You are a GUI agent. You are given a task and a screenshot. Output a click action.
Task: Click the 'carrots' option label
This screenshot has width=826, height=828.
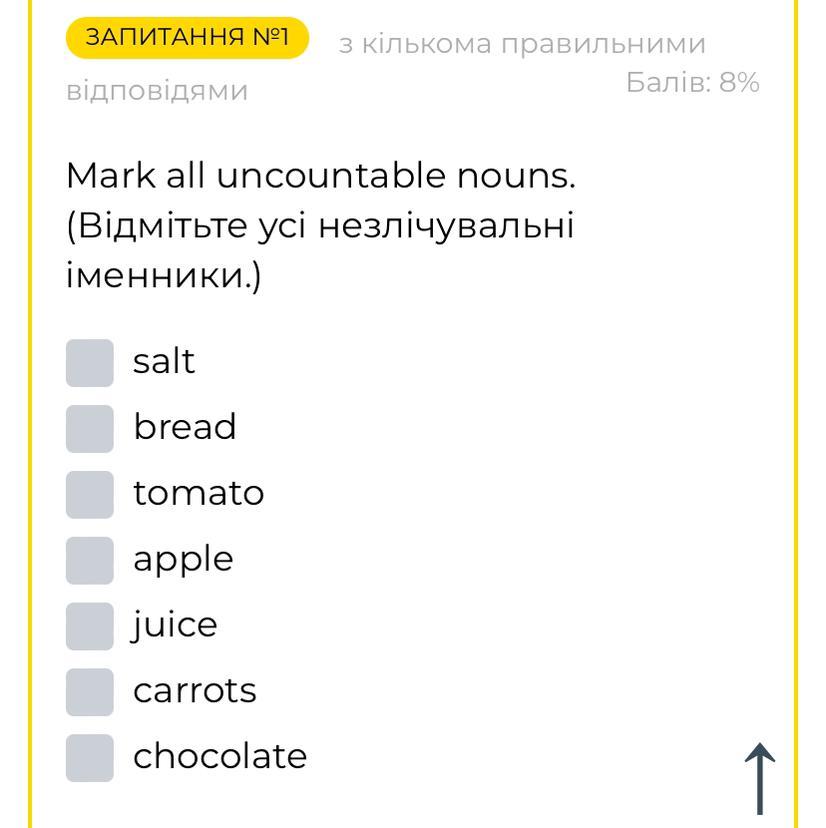[195, 691]
